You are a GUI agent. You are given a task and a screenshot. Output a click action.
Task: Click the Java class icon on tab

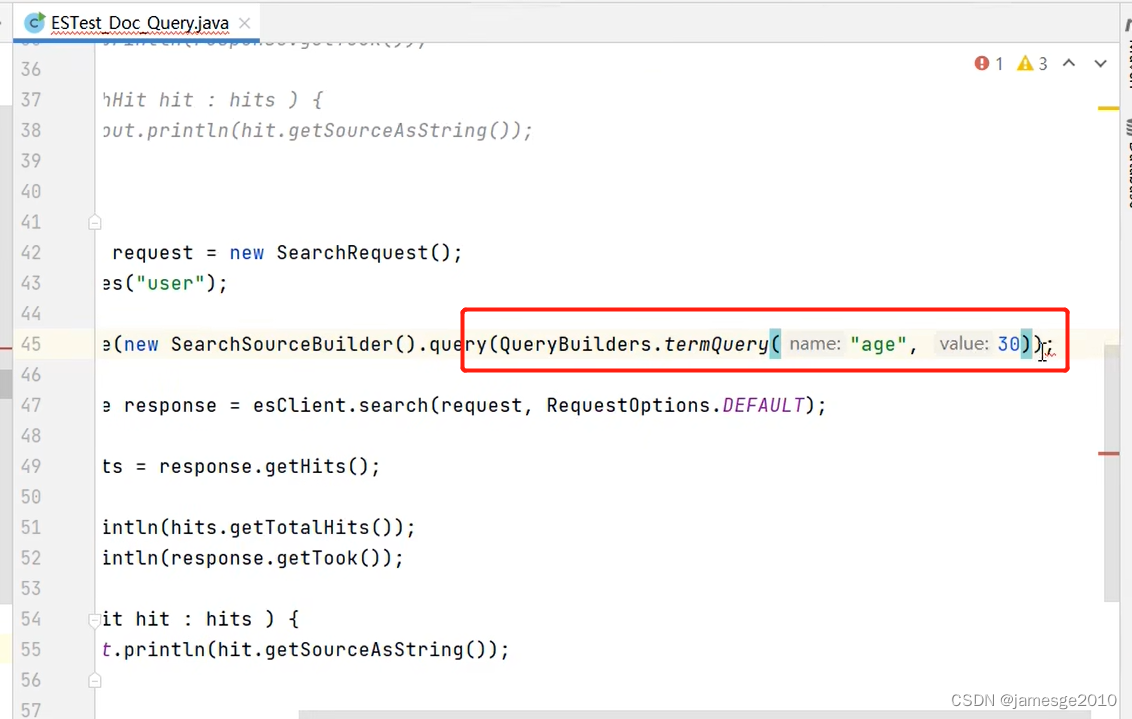click(35, 22)
